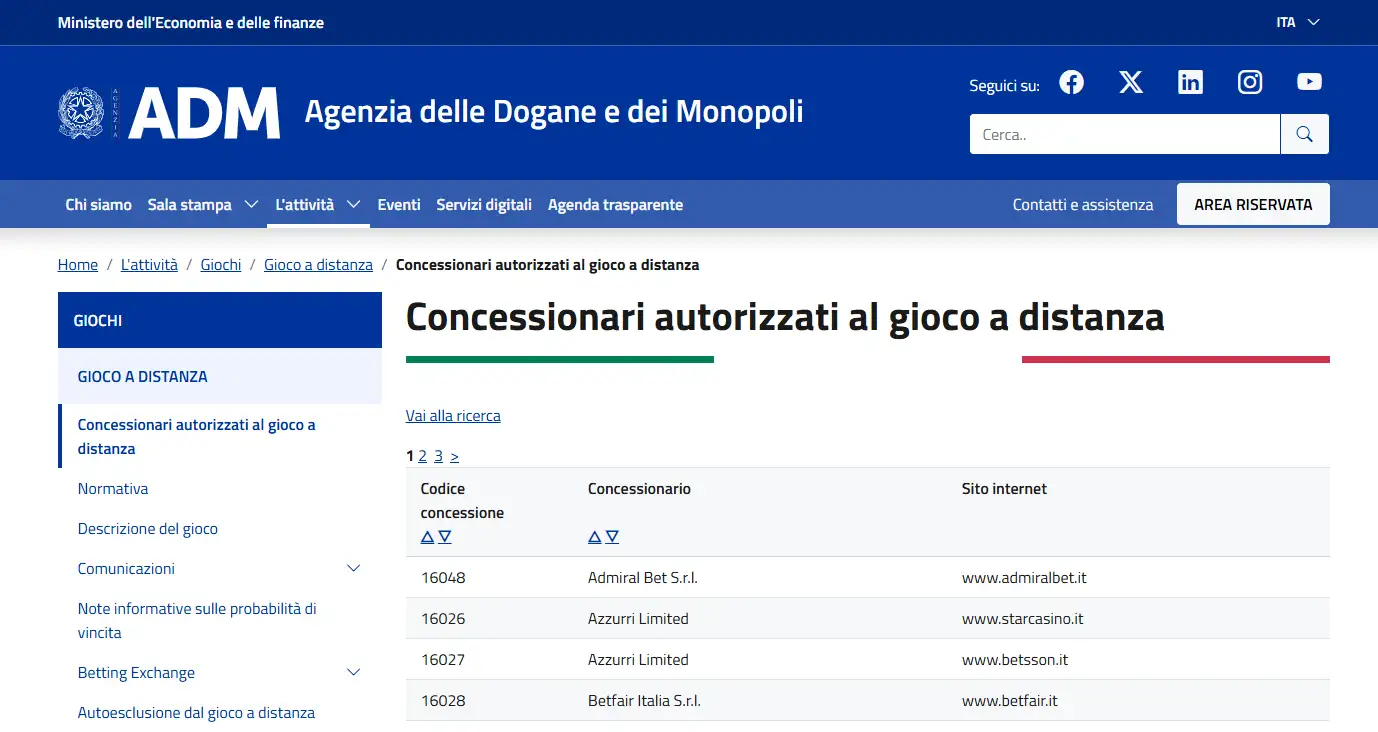1378x732 pixels.
Task: Open Contatti e assistenza
Action: point(1083,205)
